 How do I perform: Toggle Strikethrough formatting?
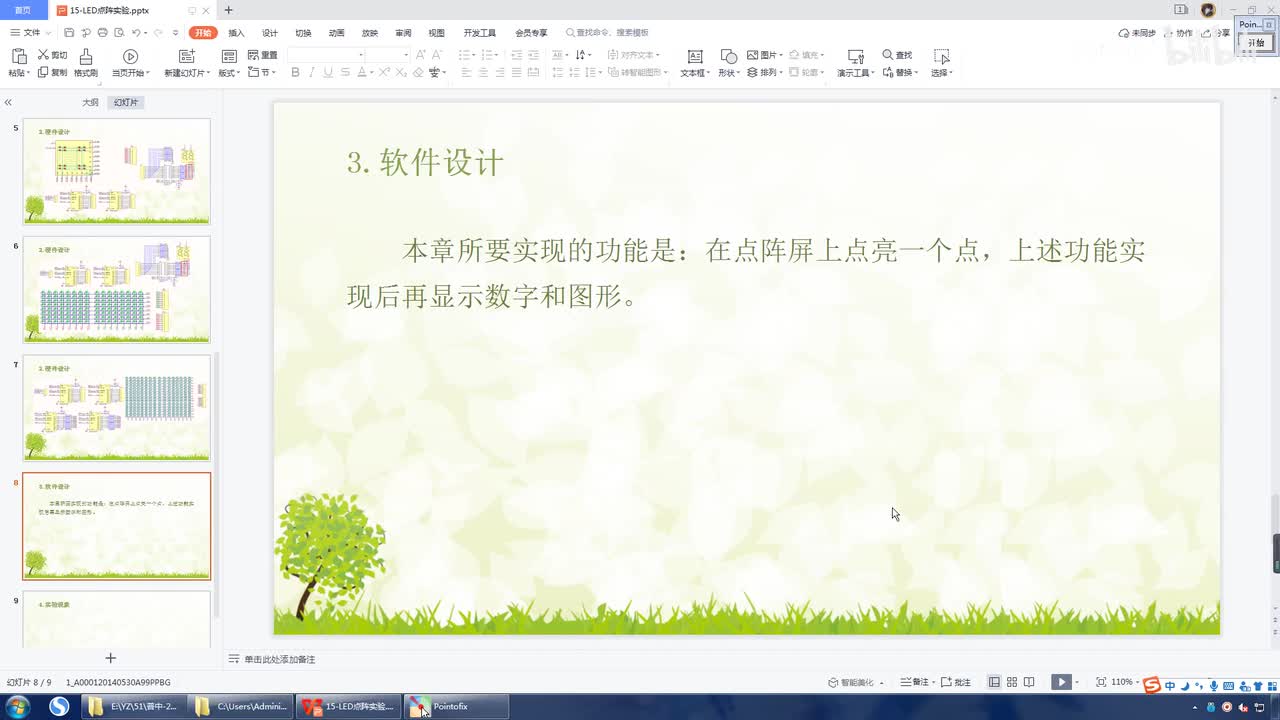pos(345,72)
